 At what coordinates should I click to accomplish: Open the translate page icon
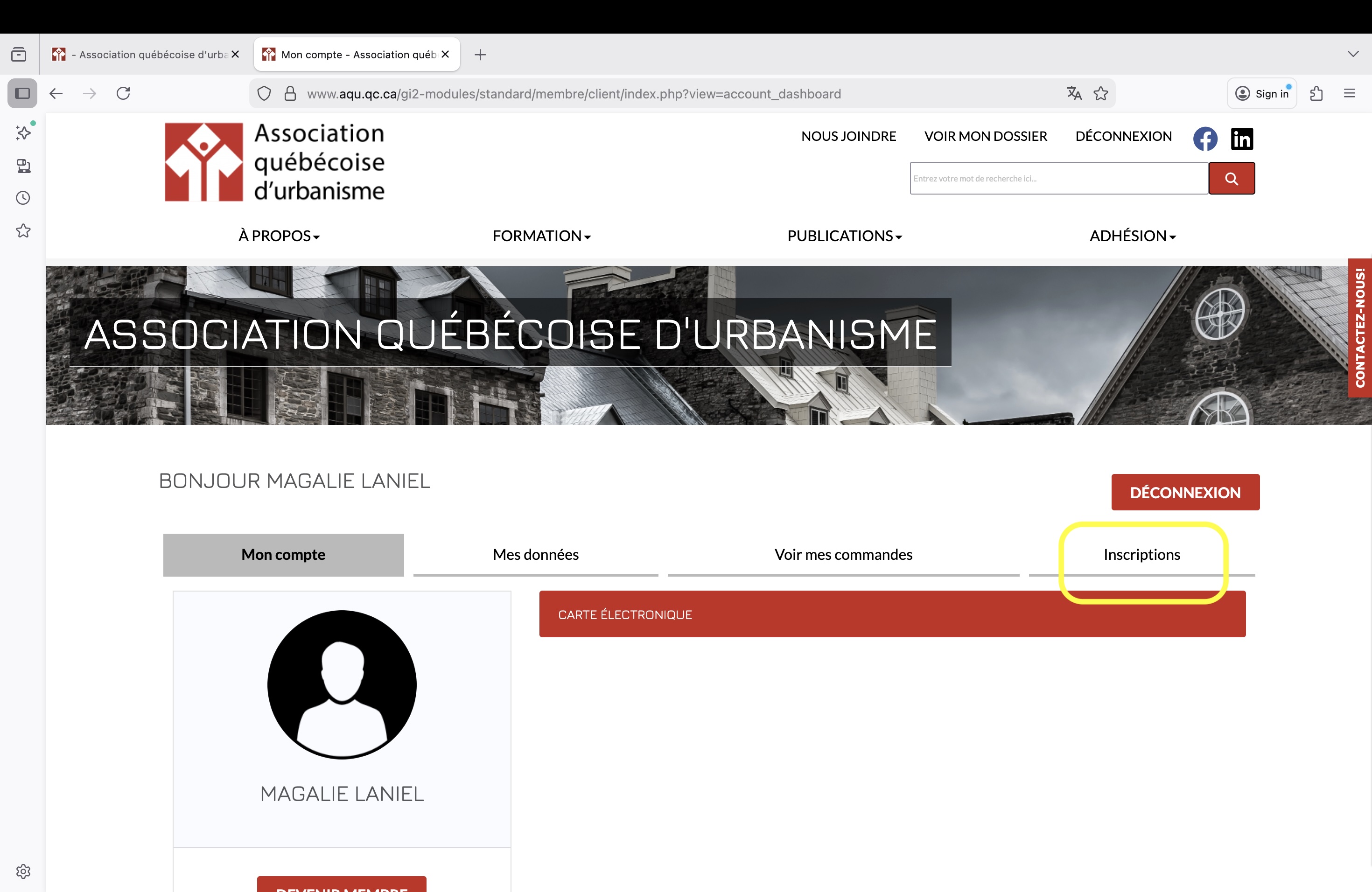(x=1074, y=93)
